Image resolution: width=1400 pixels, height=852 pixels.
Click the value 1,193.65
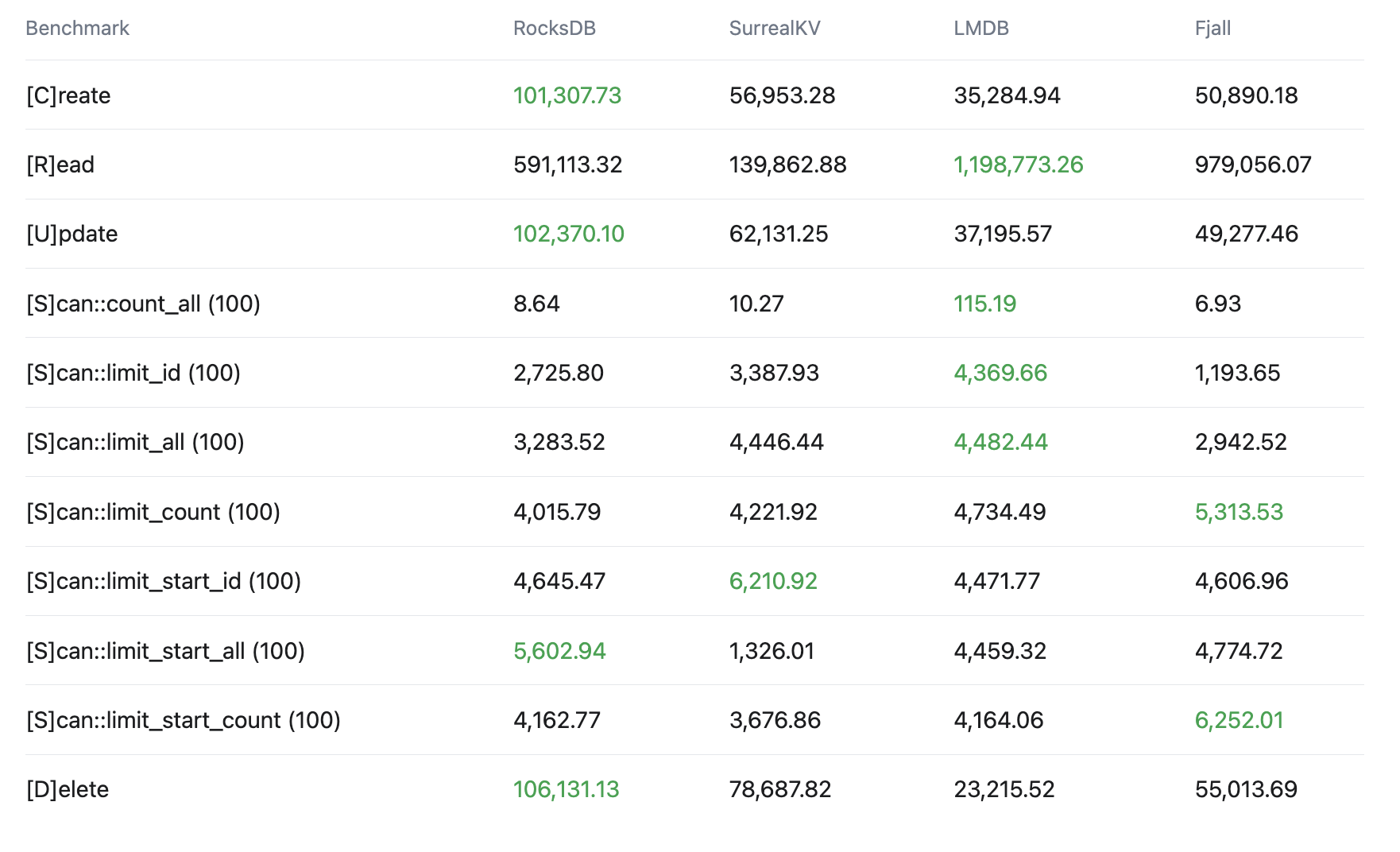[x=1238, y=373]
